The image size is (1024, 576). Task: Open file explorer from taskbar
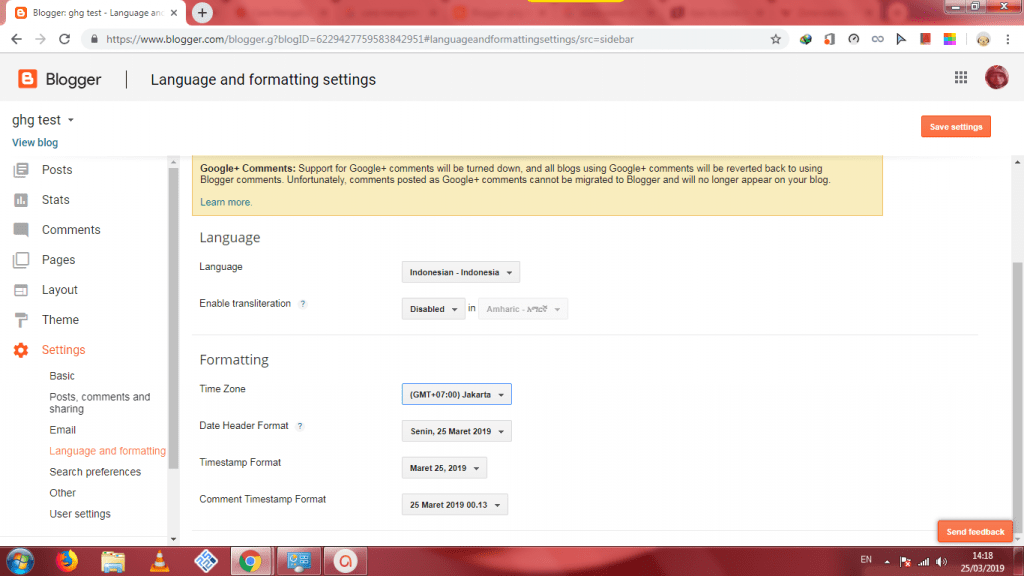pyautogui.click(x=113, y=561)
